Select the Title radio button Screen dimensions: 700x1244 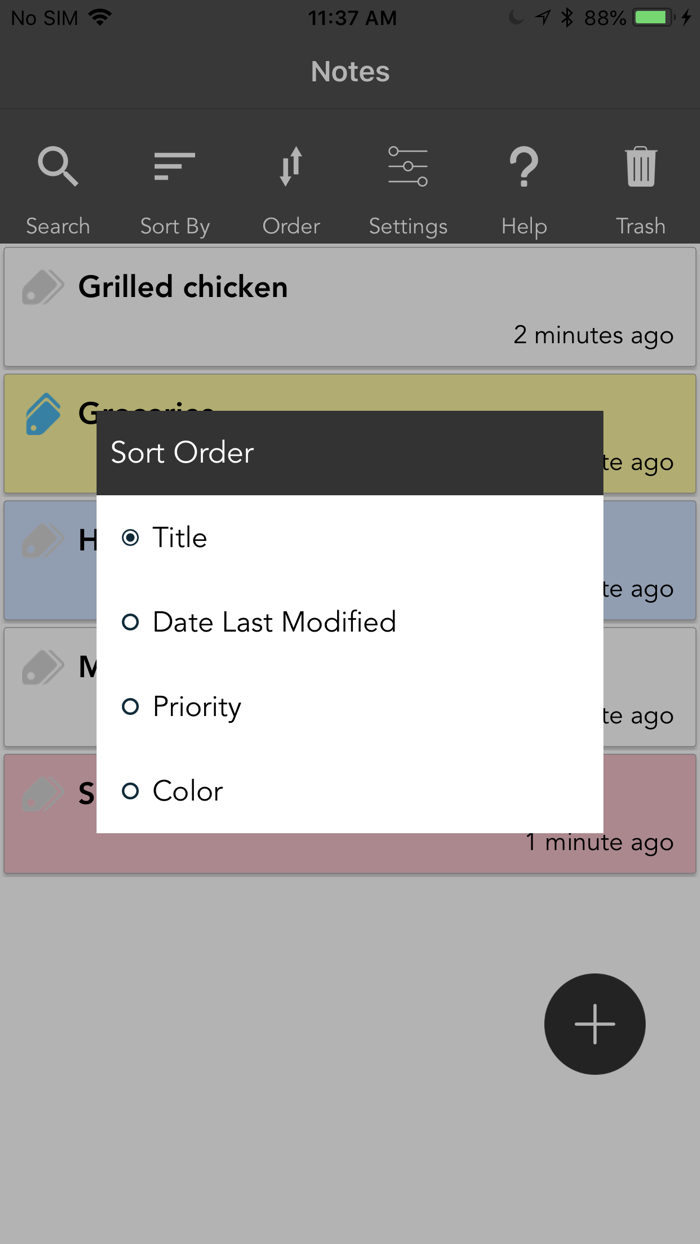point(130,538)
